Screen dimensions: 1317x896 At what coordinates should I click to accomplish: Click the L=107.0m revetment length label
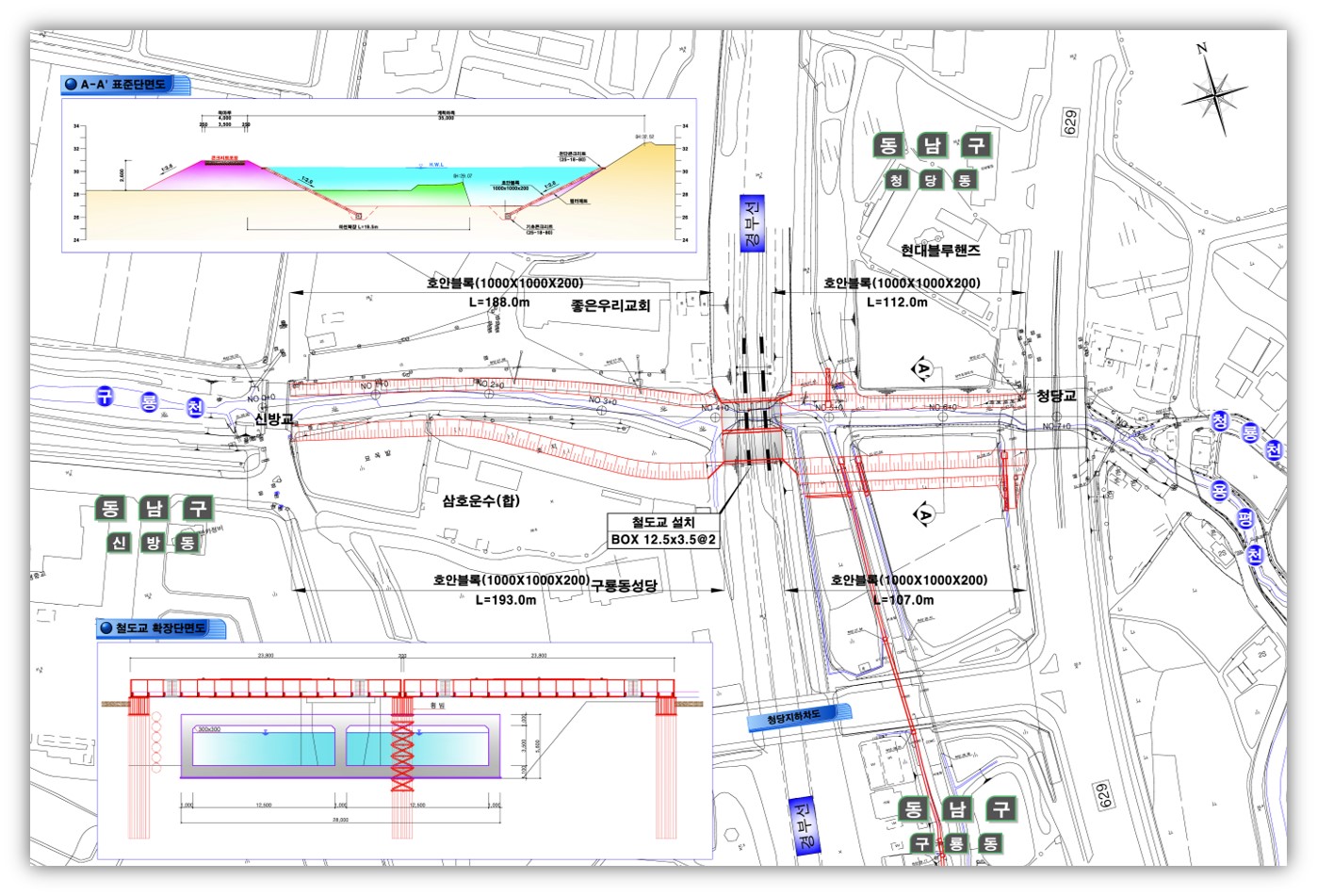click(902, 599)
